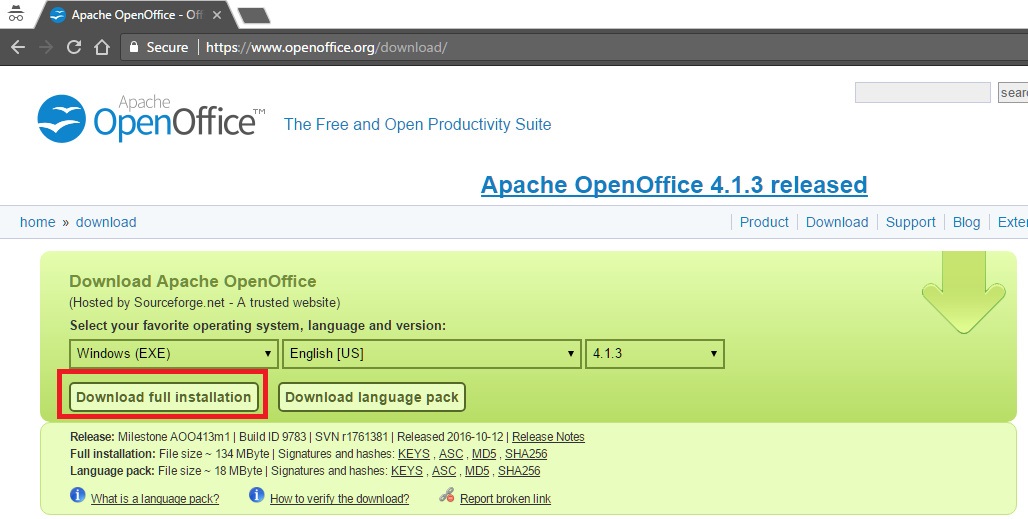Click MD5 link in Language pack row
Screen dimensions: 1028x519
click(477, 471)
